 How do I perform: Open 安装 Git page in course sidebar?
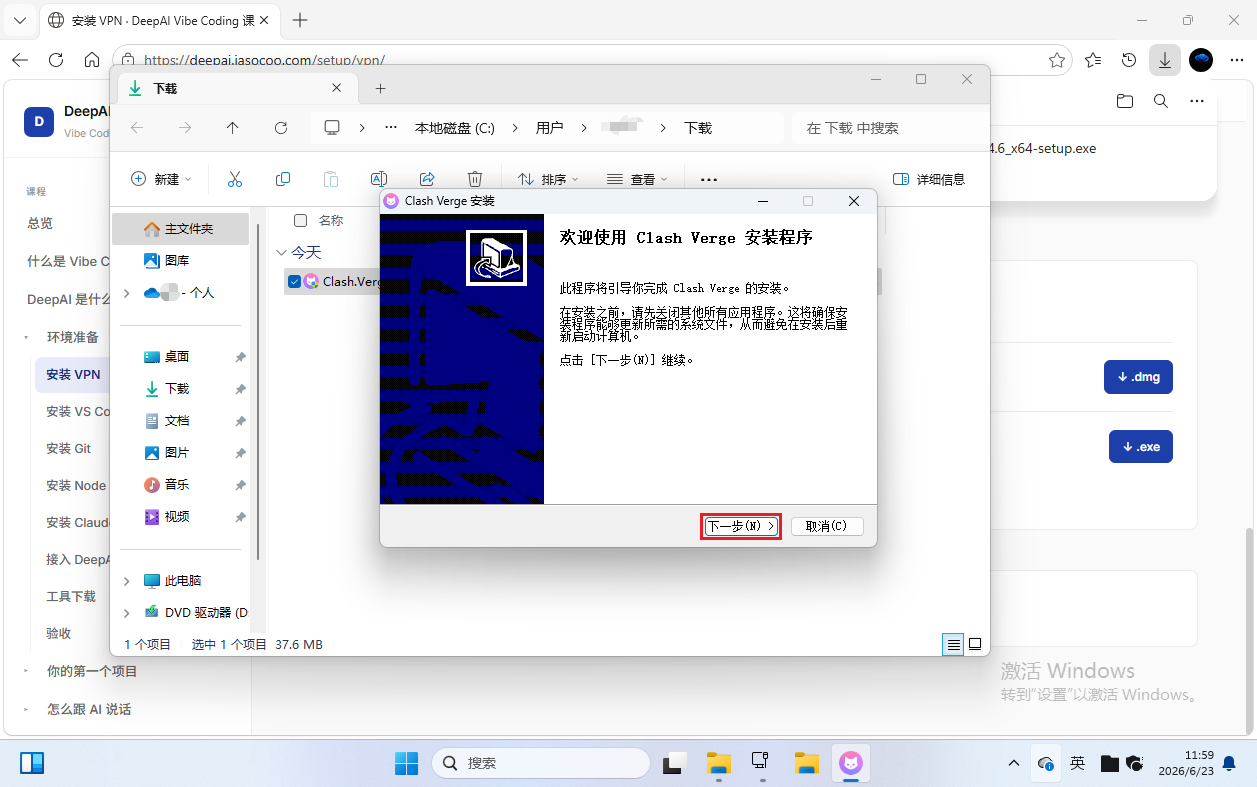pos(68,448)
